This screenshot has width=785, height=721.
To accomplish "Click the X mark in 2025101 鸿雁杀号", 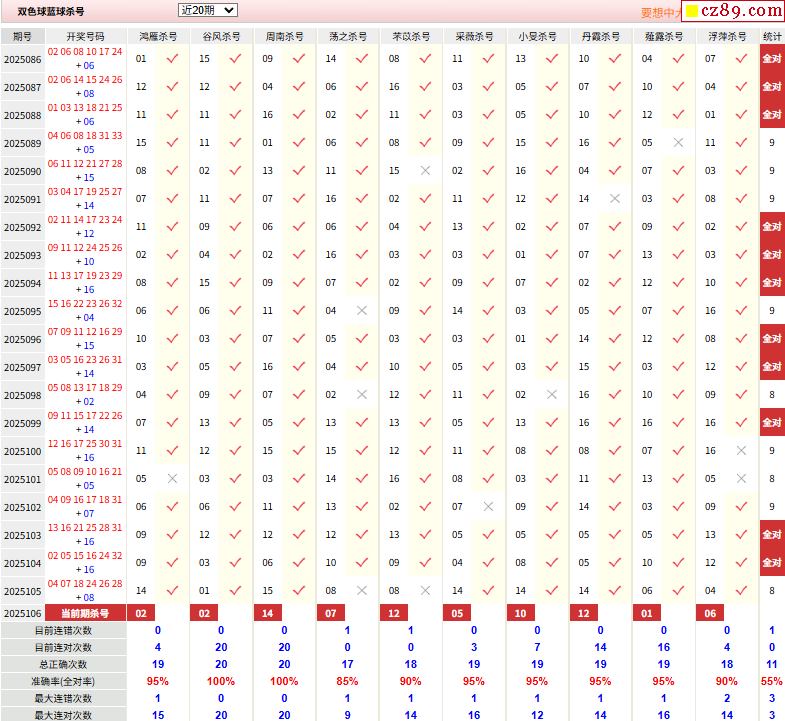I will (172, 479).
